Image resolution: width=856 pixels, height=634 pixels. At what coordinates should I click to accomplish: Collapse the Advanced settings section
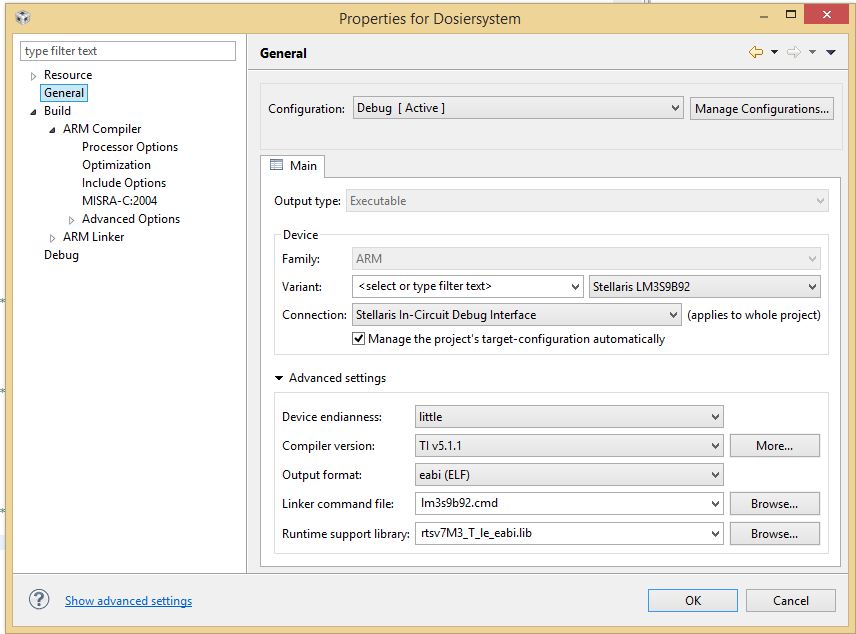tap(279, 378)
